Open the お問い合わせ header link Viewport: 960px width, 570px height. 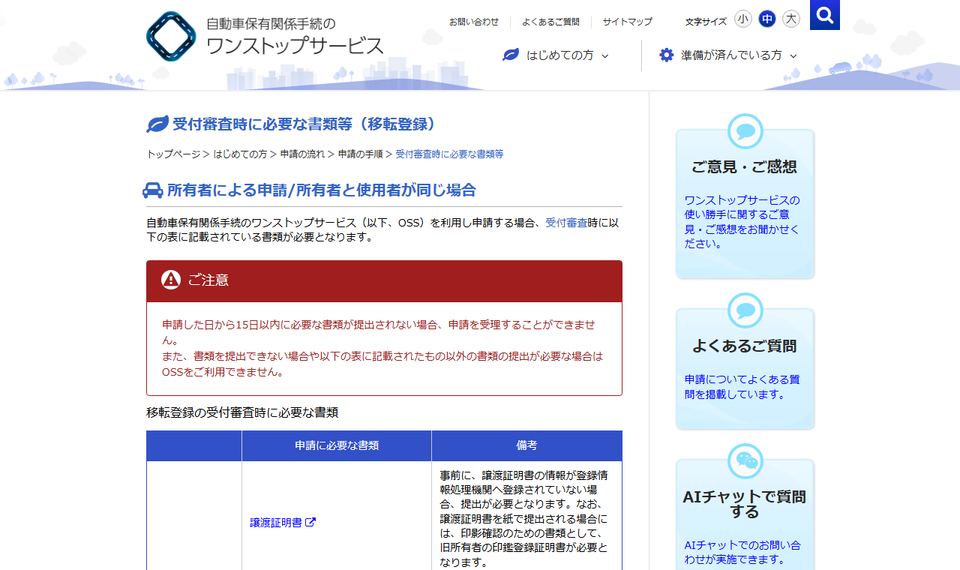[x=474, y=22]
